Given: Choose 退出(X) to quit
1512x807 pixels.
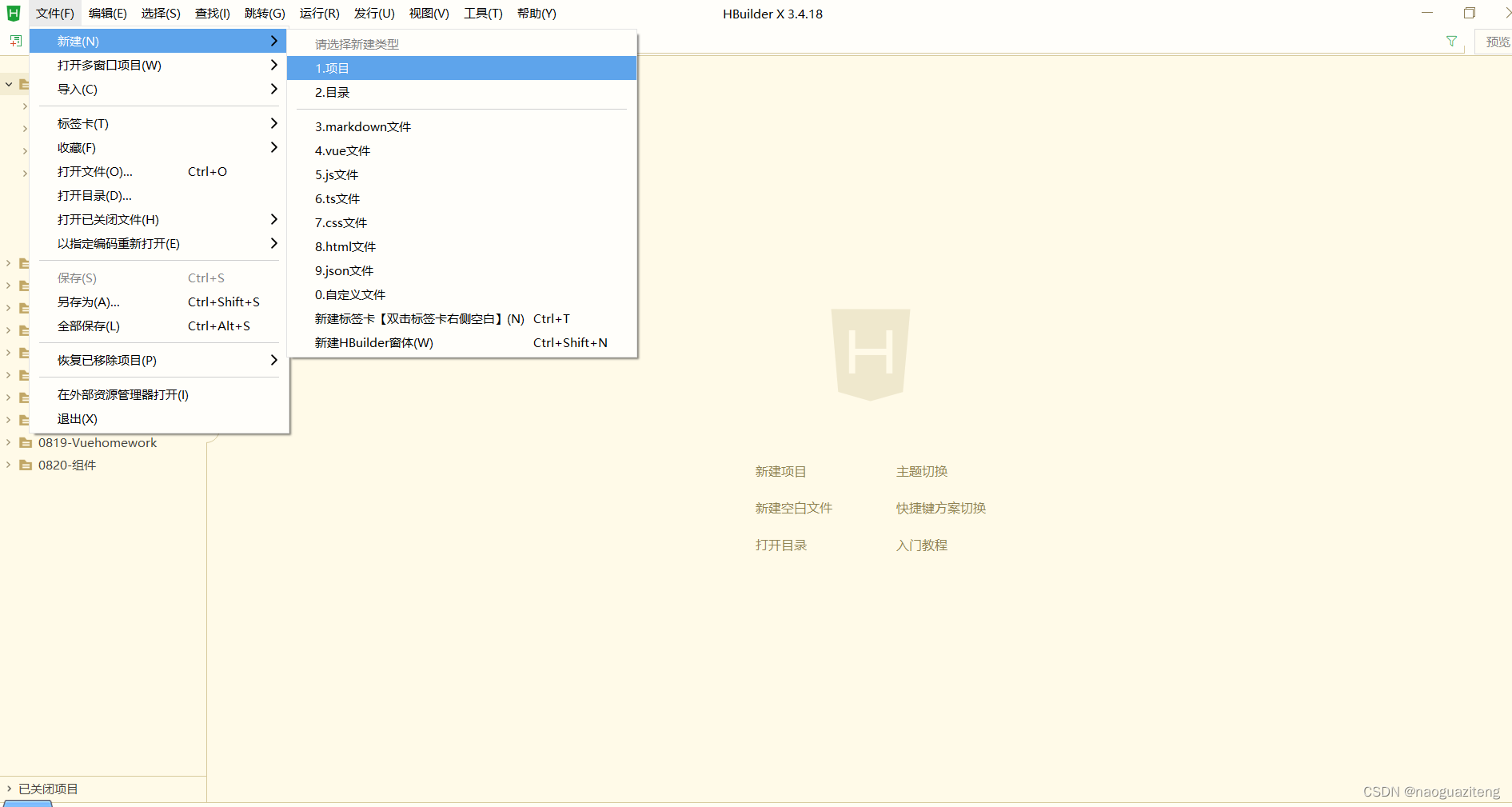Looking at the screenshot, I should 158,418.
